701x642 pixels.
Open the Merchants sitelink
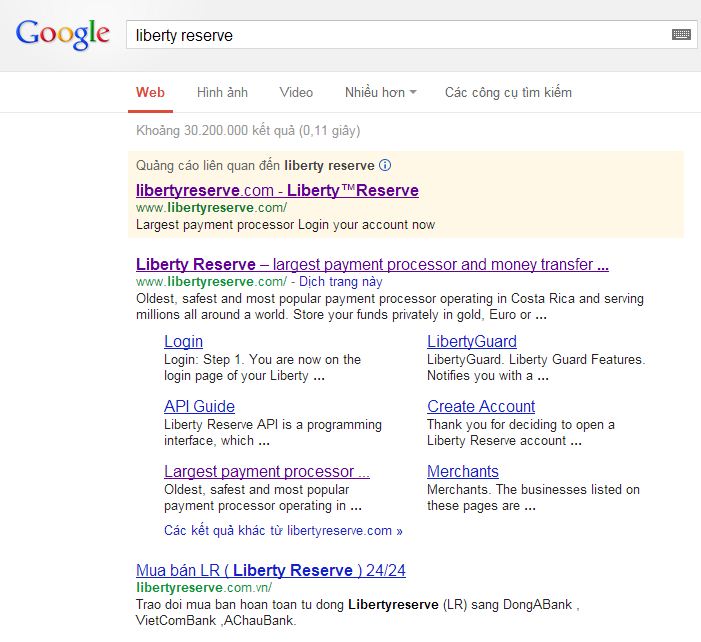click(463, 472)
